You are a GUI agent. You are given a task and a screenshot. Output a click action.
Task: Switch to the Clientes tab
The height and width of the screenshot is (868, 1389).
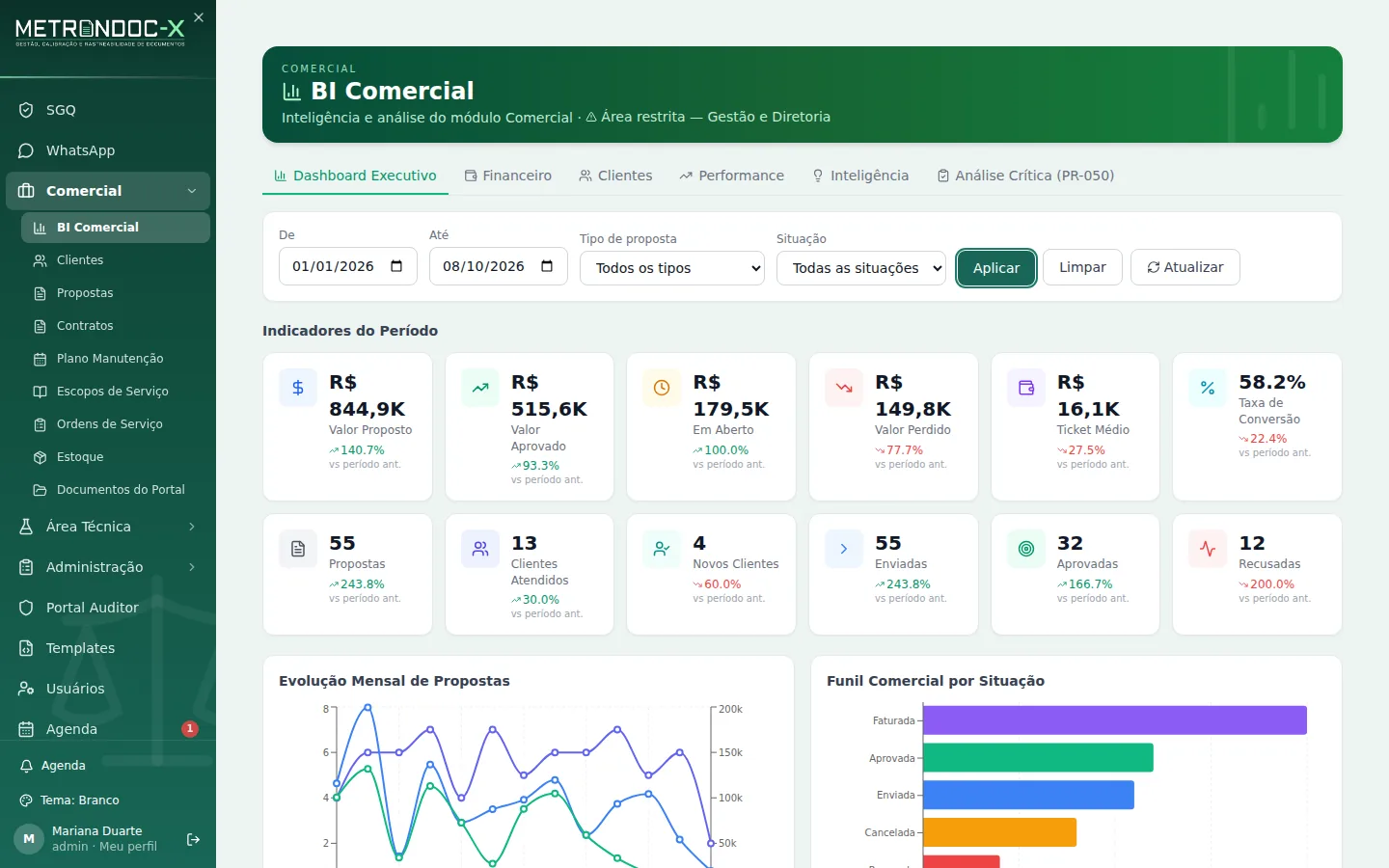click(x=615, y=176)
